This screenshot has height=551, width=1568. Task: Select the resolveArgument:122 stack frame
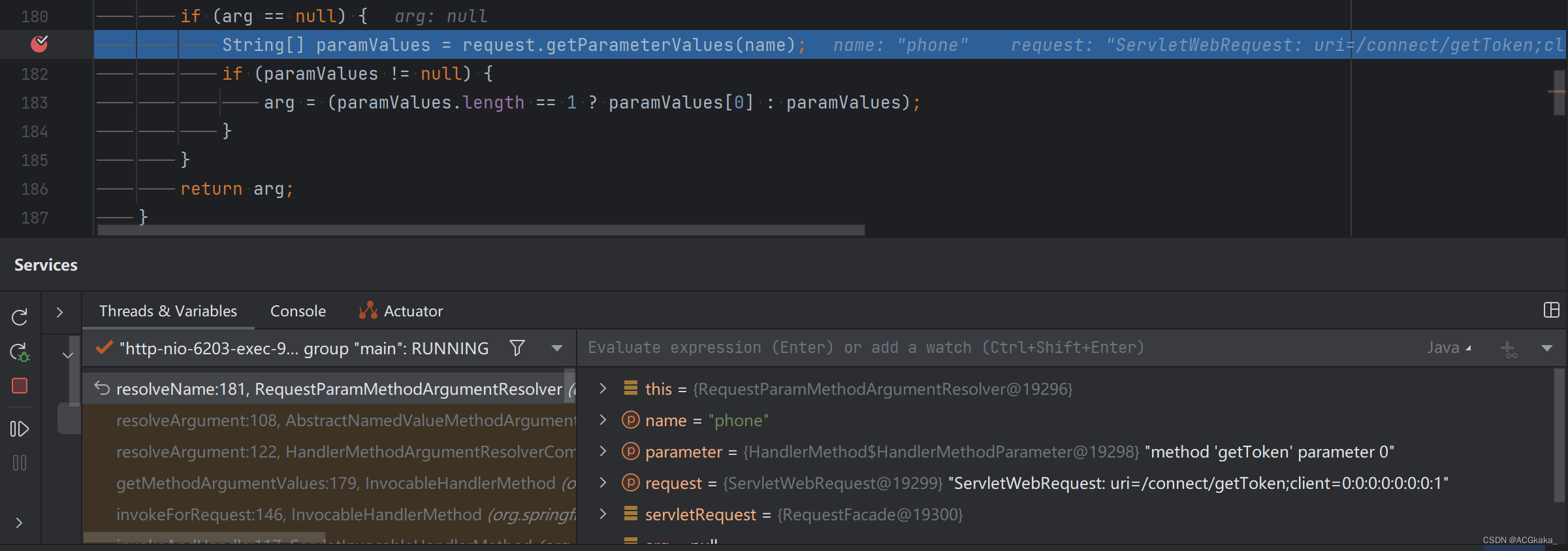329,452
